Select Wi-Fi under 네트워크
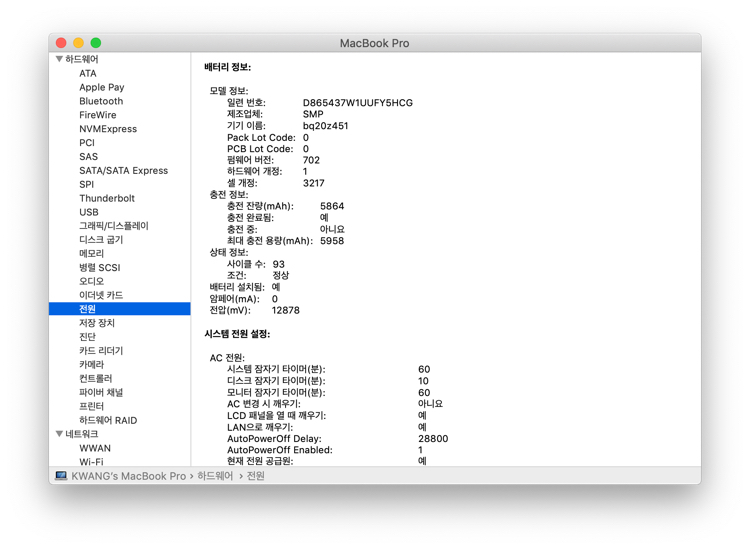 click(x=91, y=462)
